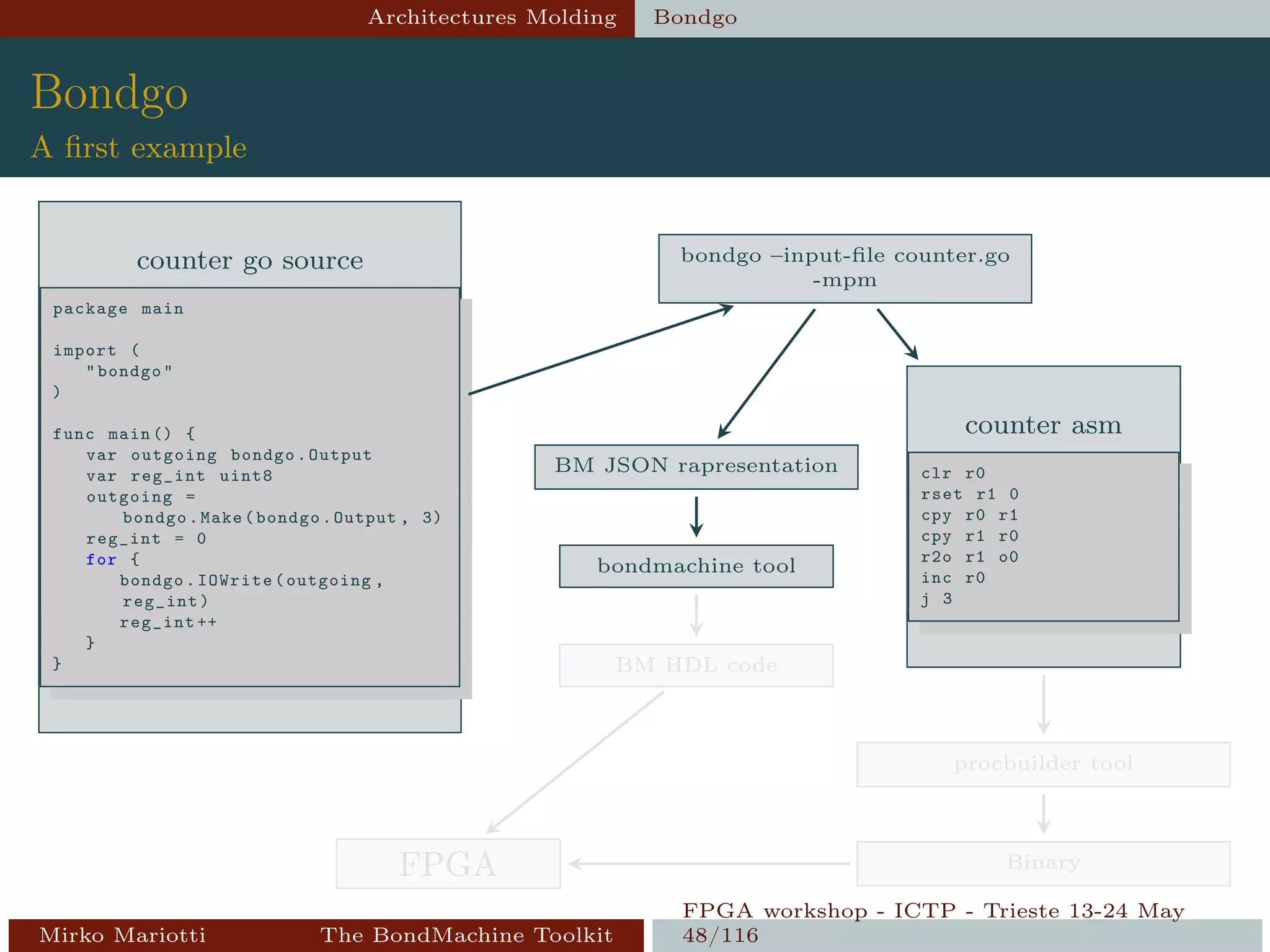The width and height of the screenshot is (1270, 952).
Task: Click the faded procbuilder tool box
Action: pos(1043,764)
